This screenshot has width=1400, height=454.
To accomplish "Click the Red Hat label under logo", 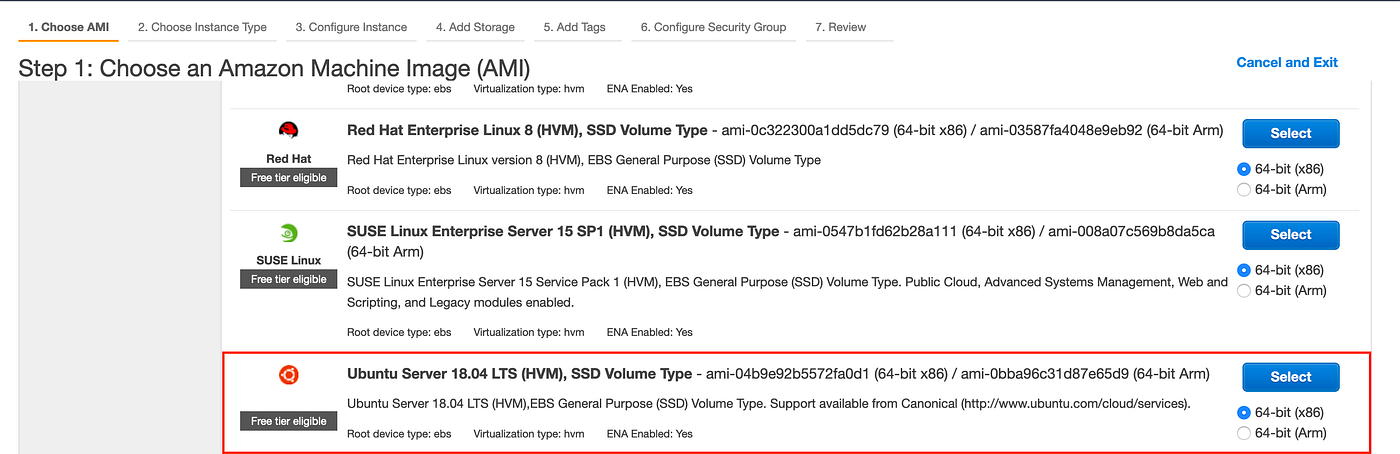I will point(289,159).
